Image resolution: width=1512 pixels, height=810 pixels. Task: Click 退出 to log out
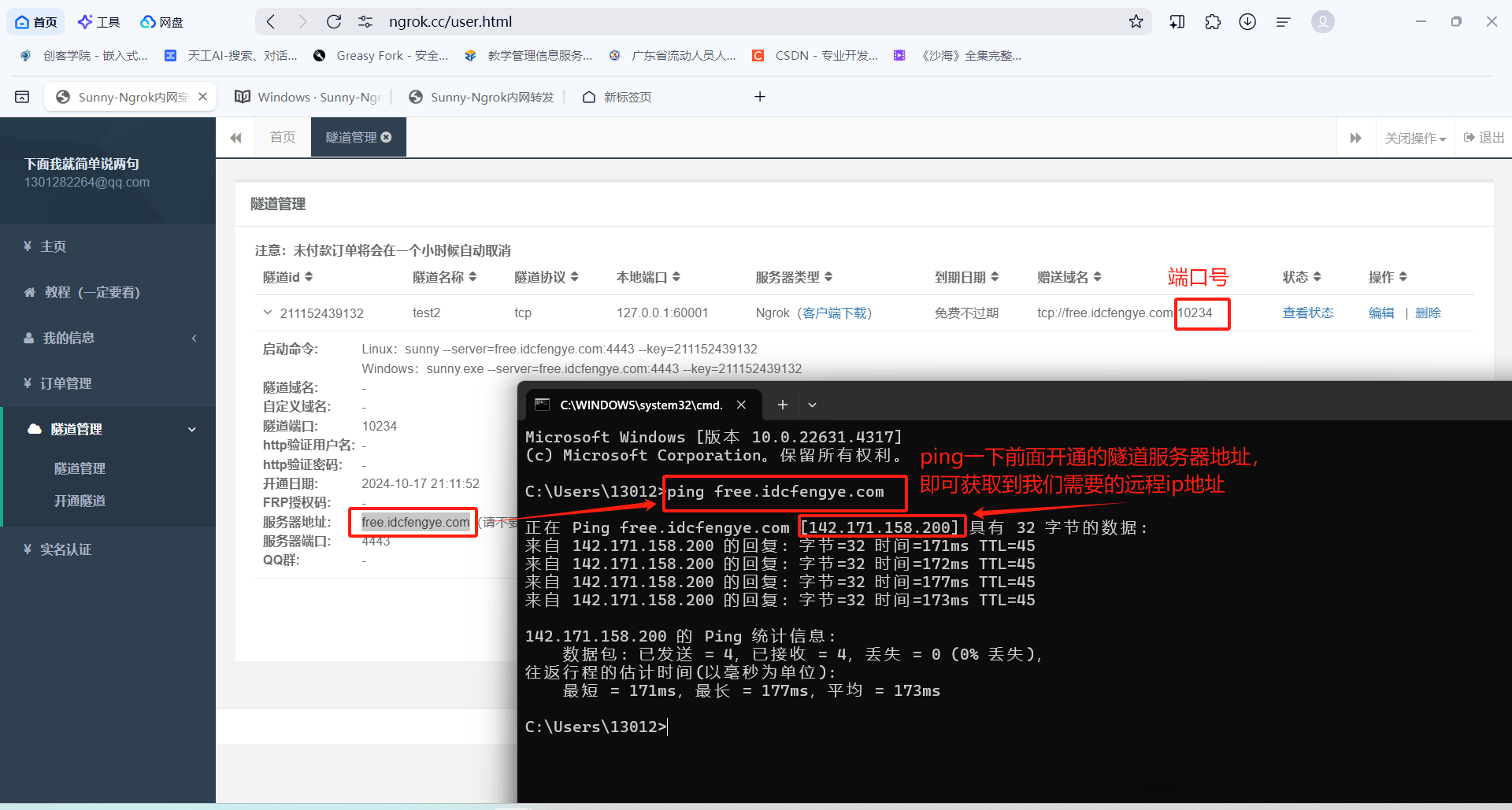coord(1484,138)
